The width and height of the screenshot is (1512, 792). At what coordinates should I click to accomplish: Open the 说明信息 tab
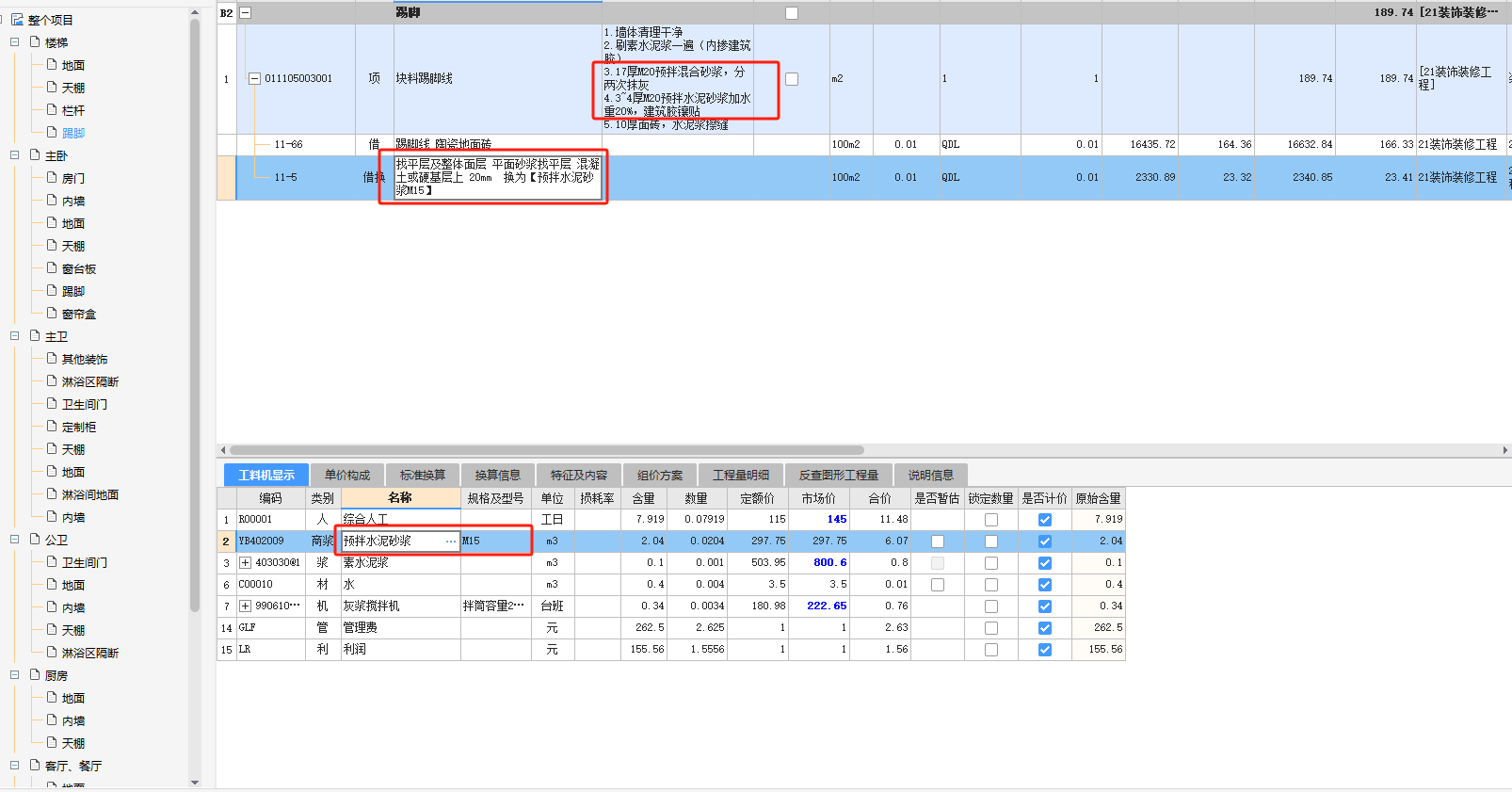(x=931, y=475)
